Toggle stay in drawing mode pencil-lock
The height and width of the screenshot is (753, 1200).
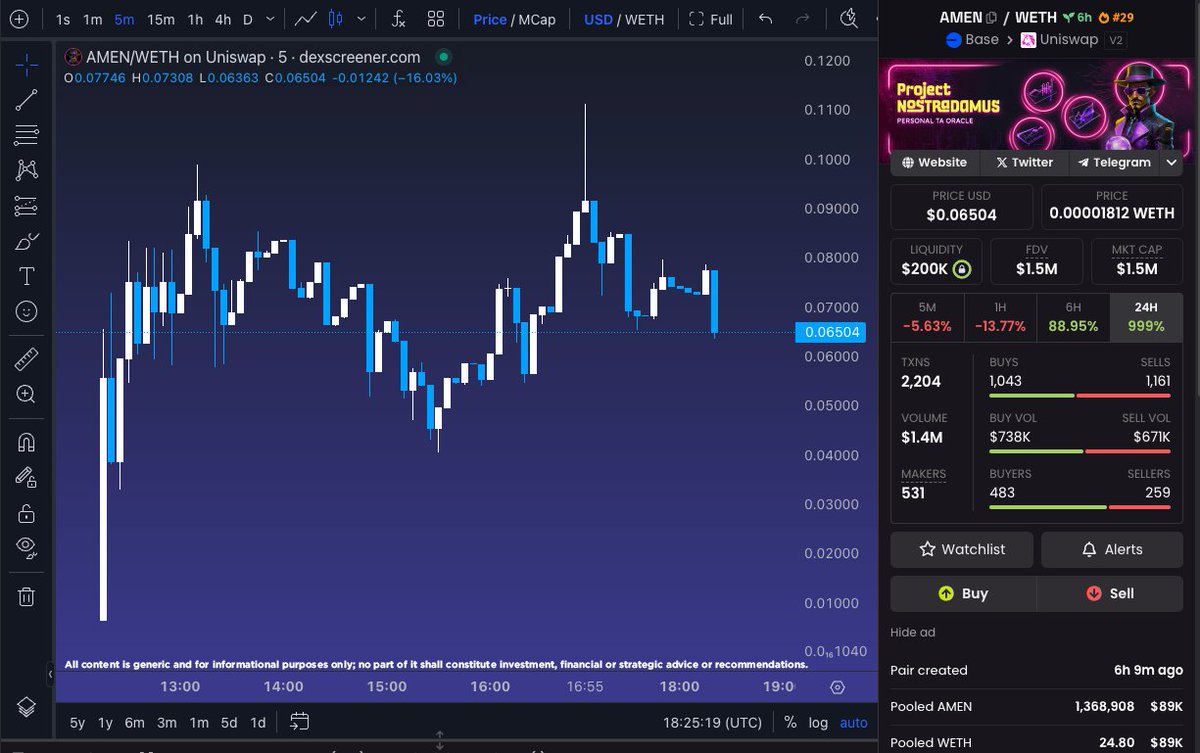pyautogui.click(x=27, y=477)
